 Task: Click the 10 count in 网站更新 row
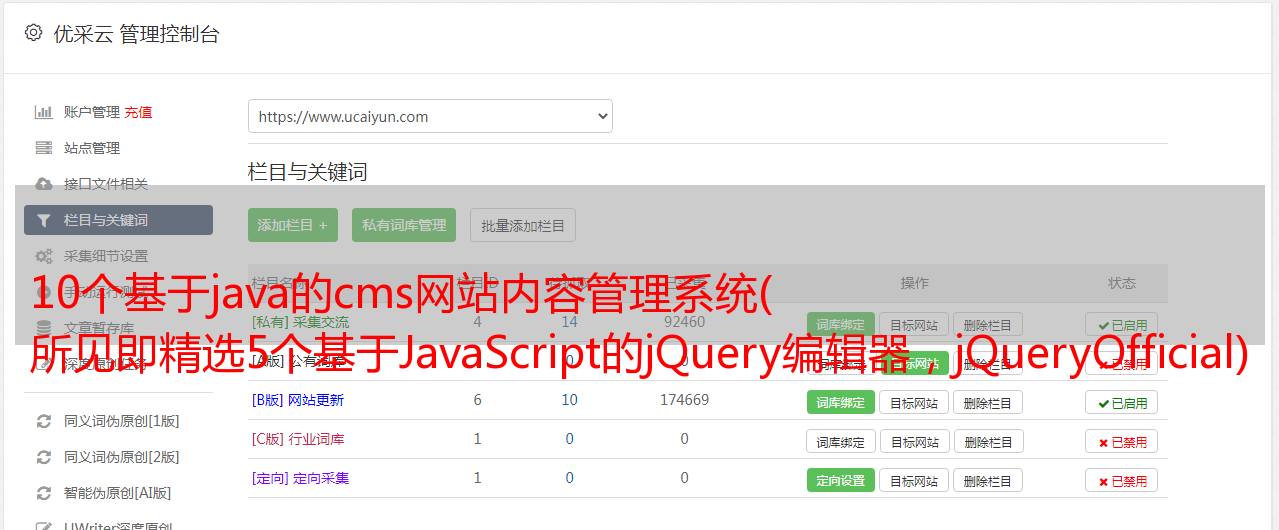tap(569, 400)
